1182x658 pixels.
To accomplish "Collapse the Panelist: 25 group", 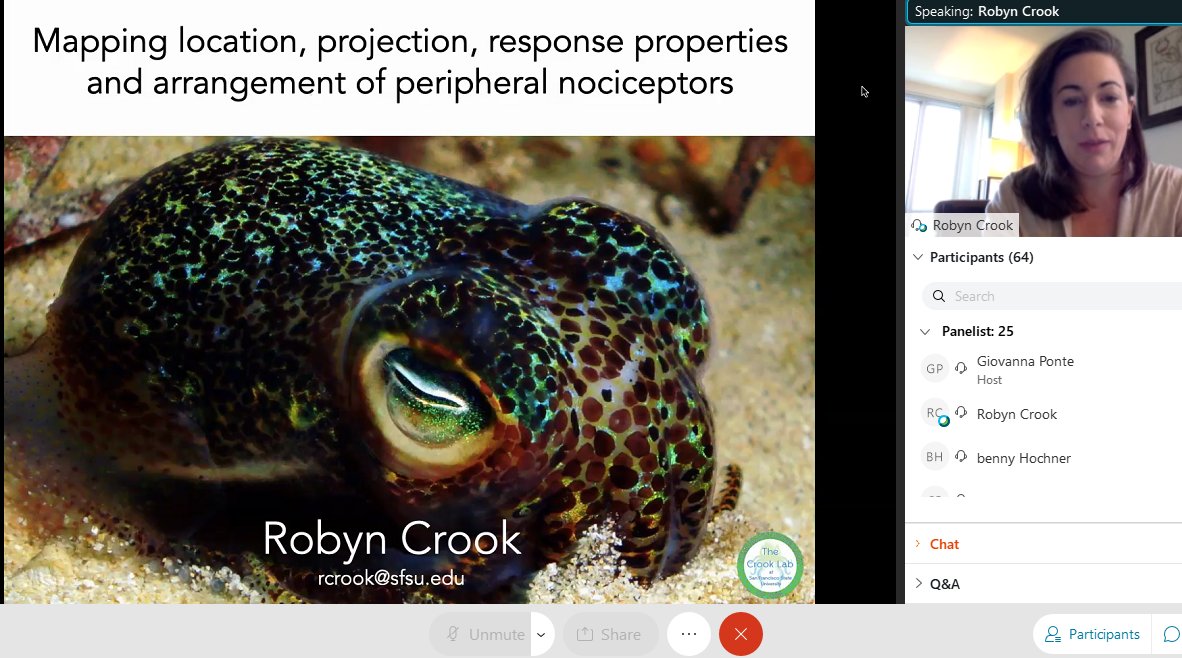I will [925, 332].
